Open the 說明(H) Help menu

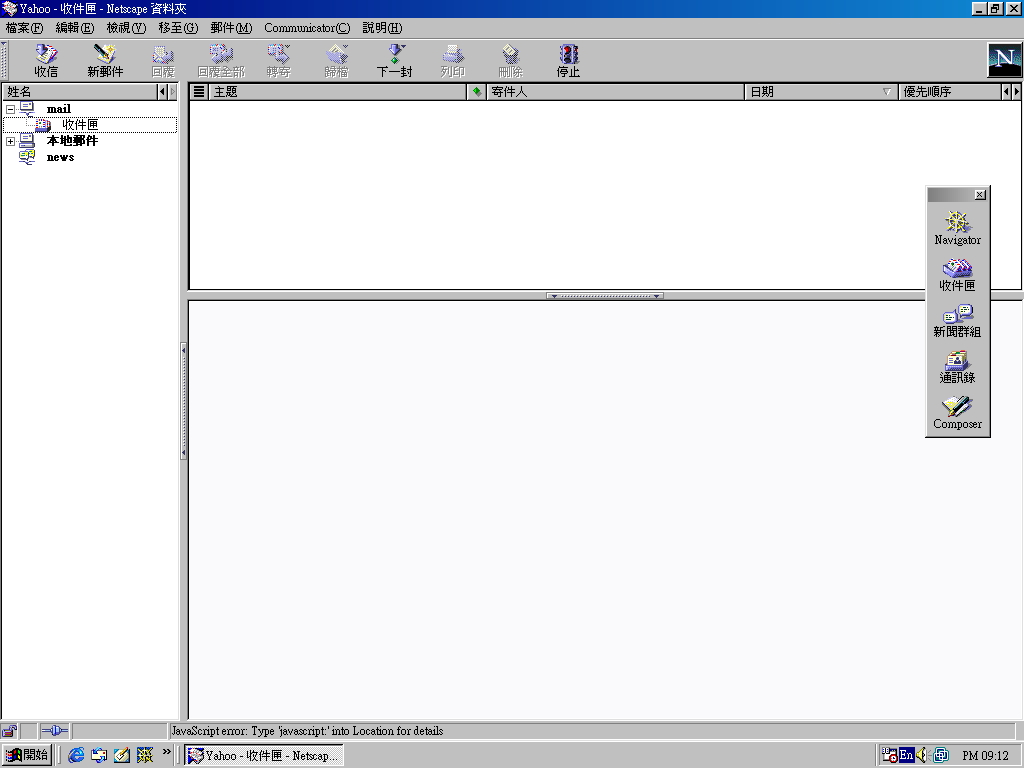382,27
